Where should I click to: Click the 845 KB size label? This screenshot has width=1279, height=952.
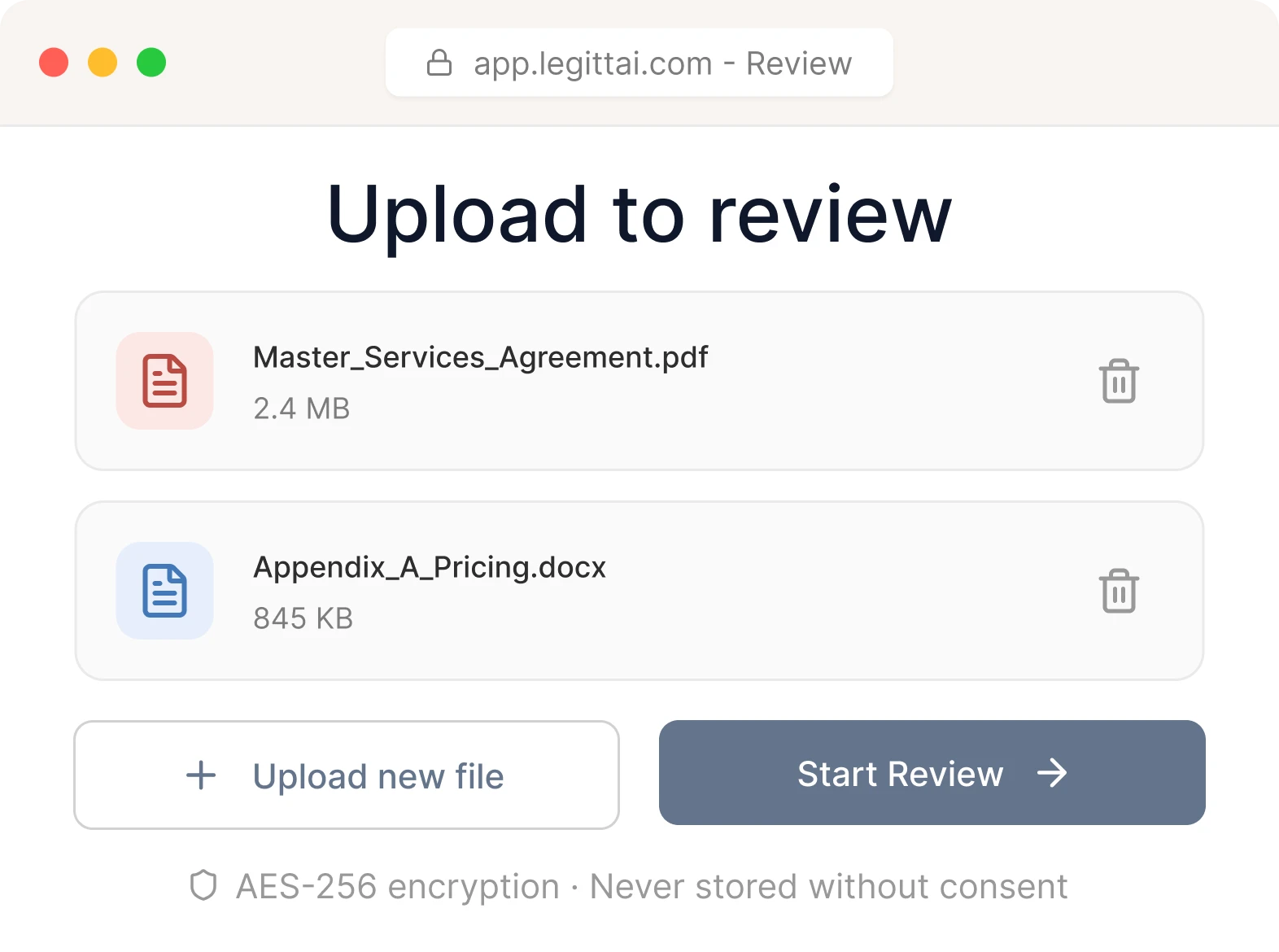(303, 618)
